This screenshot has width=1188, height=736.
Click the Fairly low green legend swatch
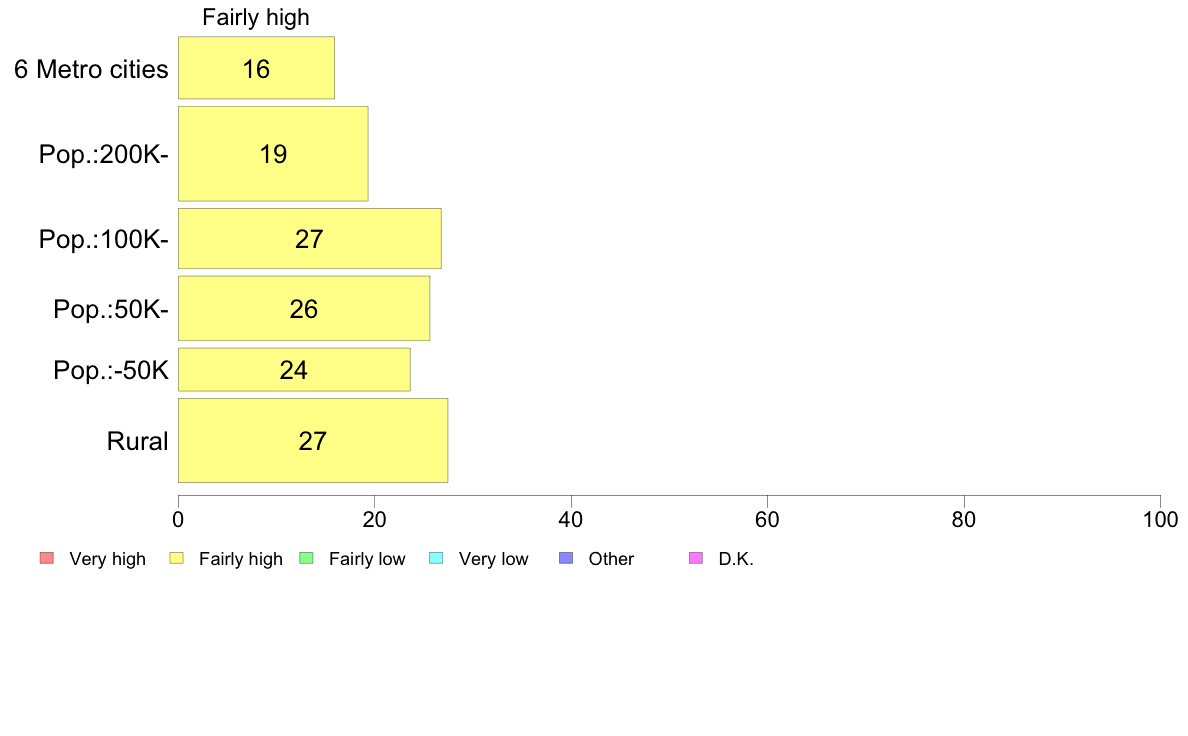(x=307, y=559)
